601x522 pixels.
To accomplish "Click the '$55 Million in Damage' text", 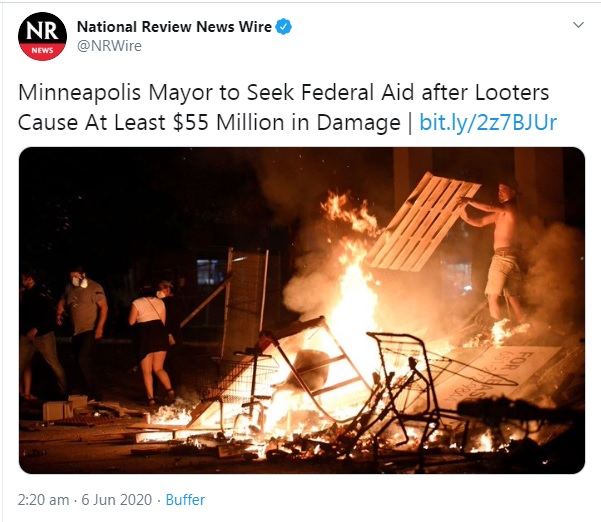I will pos(287,123).
